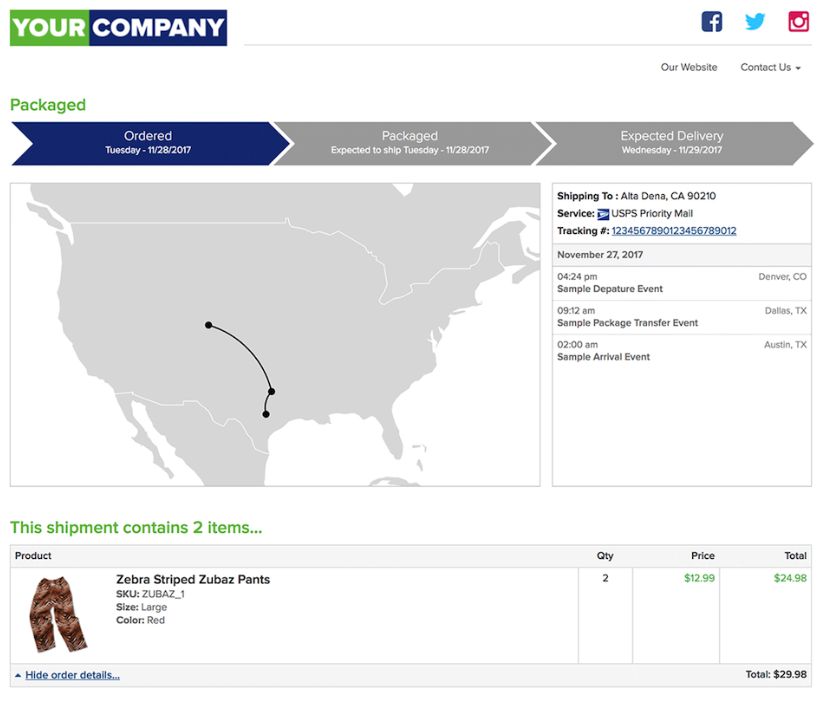
Task: Click the YOUR COMPANY logo
Action: 118,28
